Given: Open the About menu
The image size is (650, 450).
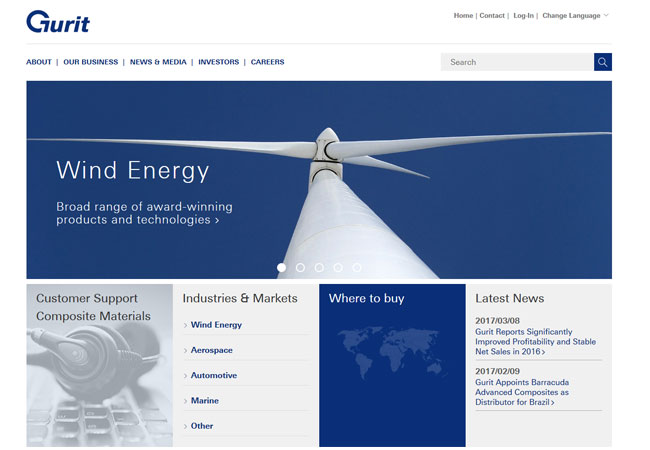Looking at the screenshot, I should click(39, 62).
